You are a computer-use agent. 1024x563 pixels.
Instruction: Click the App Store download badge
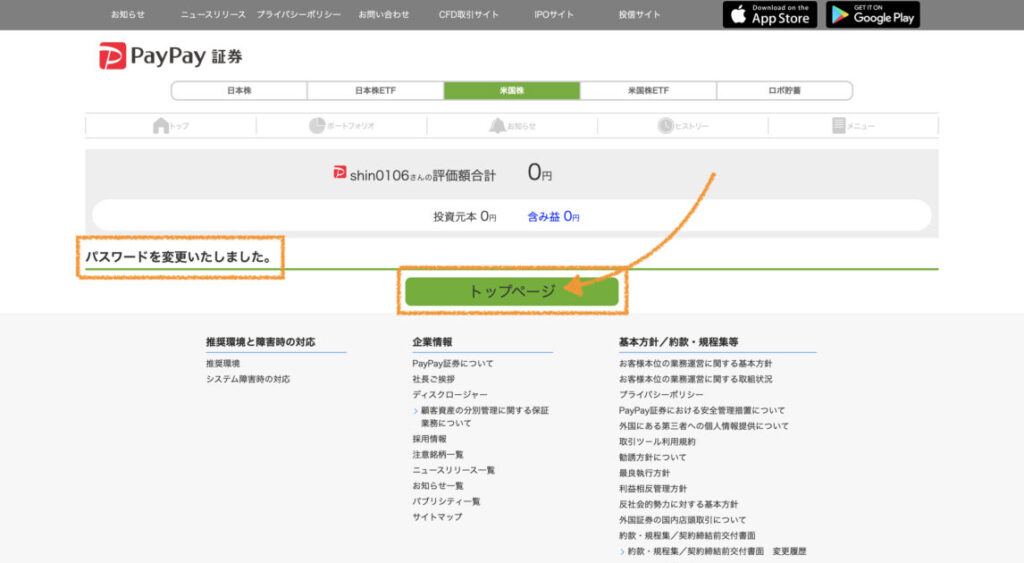point(769,15)
